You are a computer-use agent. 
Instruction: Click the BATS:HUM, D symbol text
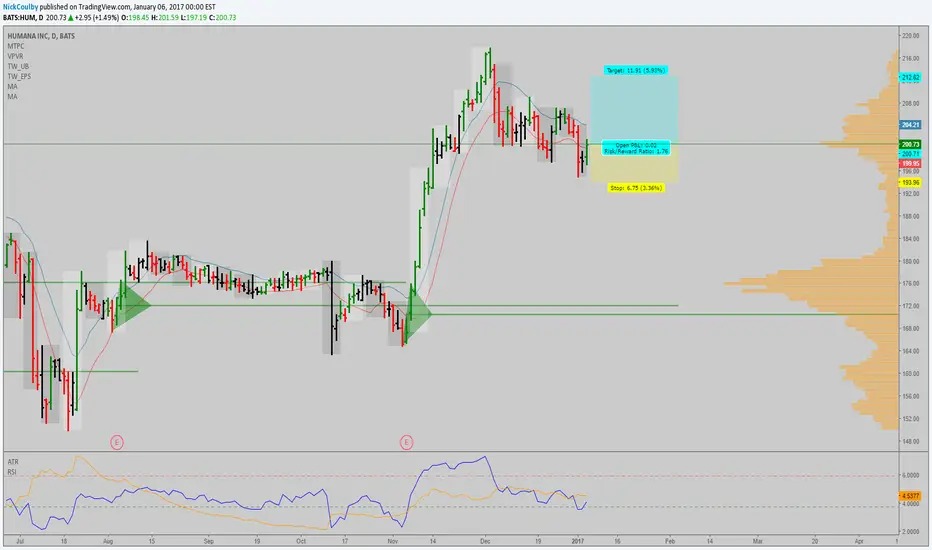click(23, 18)
